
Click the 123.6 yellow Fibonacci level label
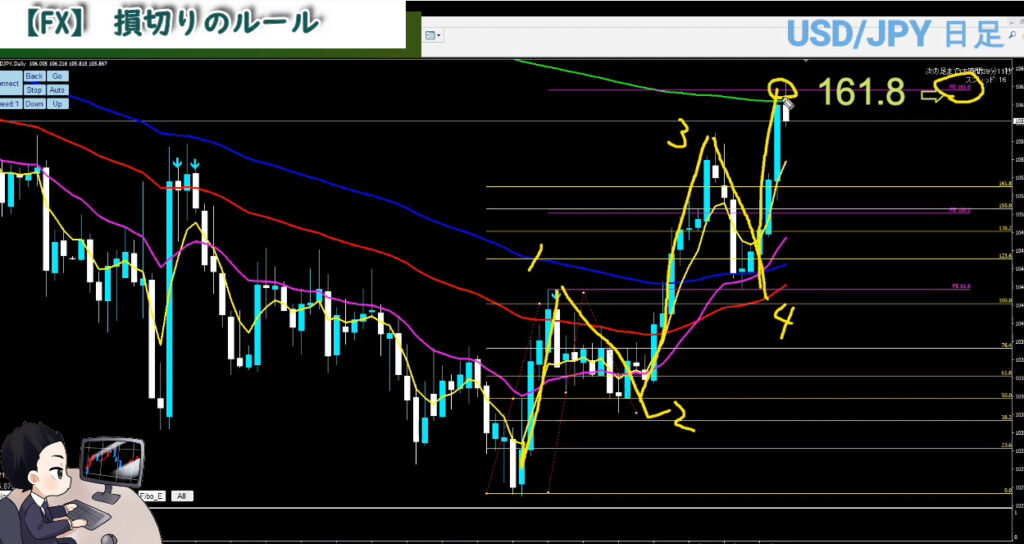coord(1005,256)
